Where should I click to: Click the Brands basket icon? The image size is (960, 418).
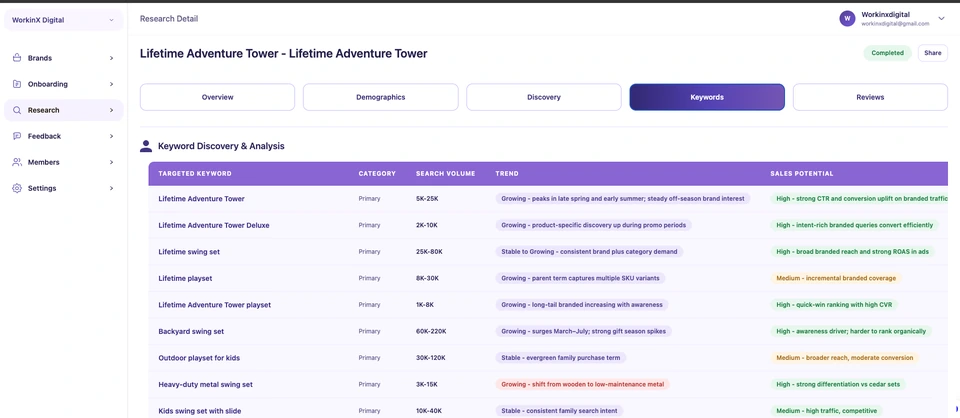(17, 58)
